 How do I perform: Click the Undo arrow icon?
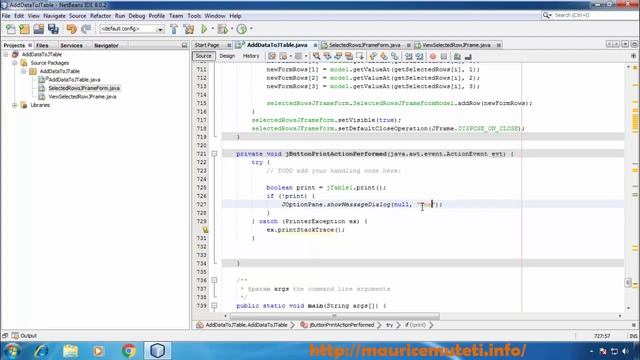click(x=71, y=29)
